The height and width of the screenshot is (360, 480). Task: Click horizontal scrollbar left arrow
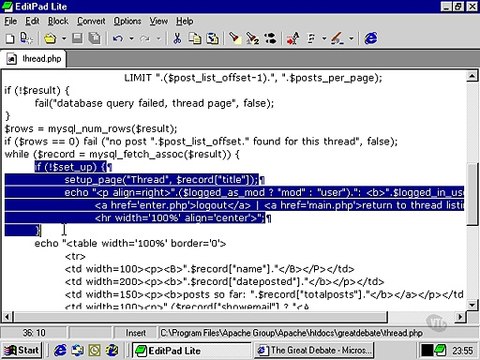(x=8, y=317)
